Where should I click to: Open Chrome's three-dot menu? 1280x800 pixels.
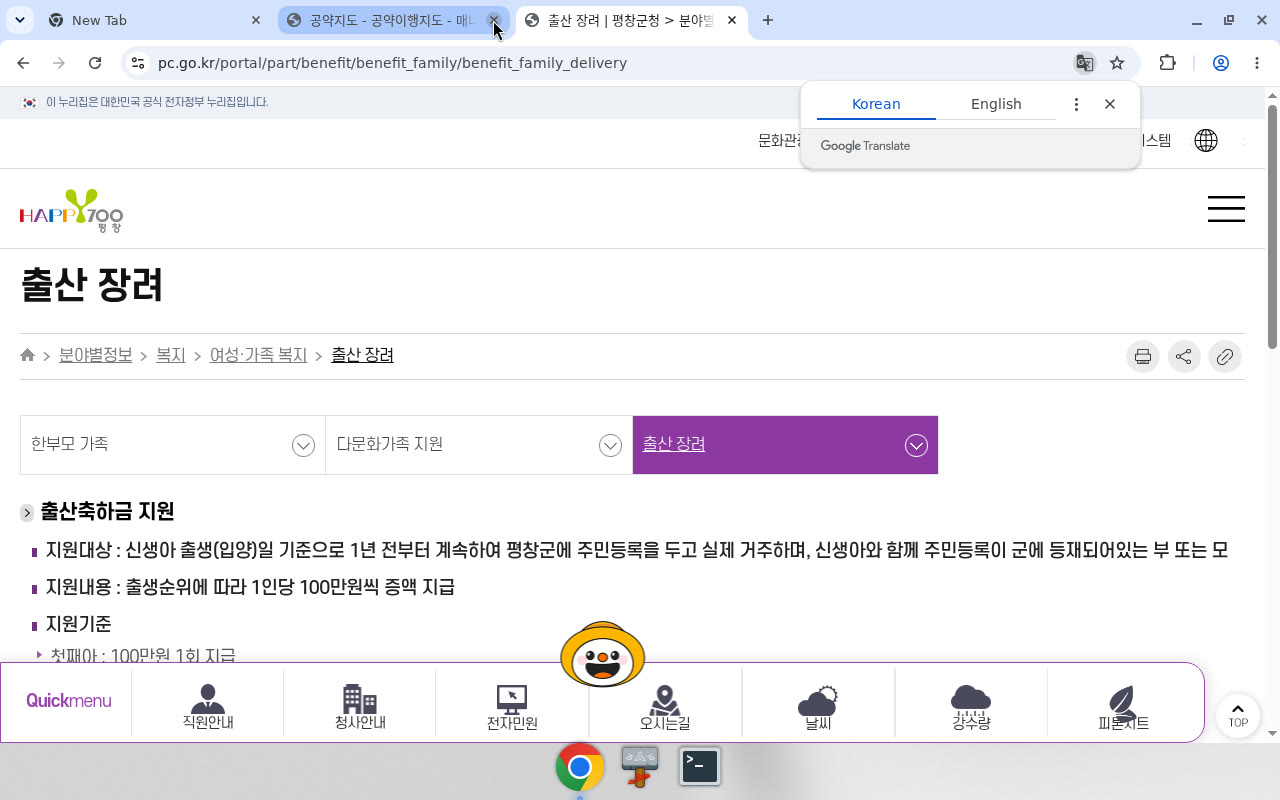pos(1257,63)
